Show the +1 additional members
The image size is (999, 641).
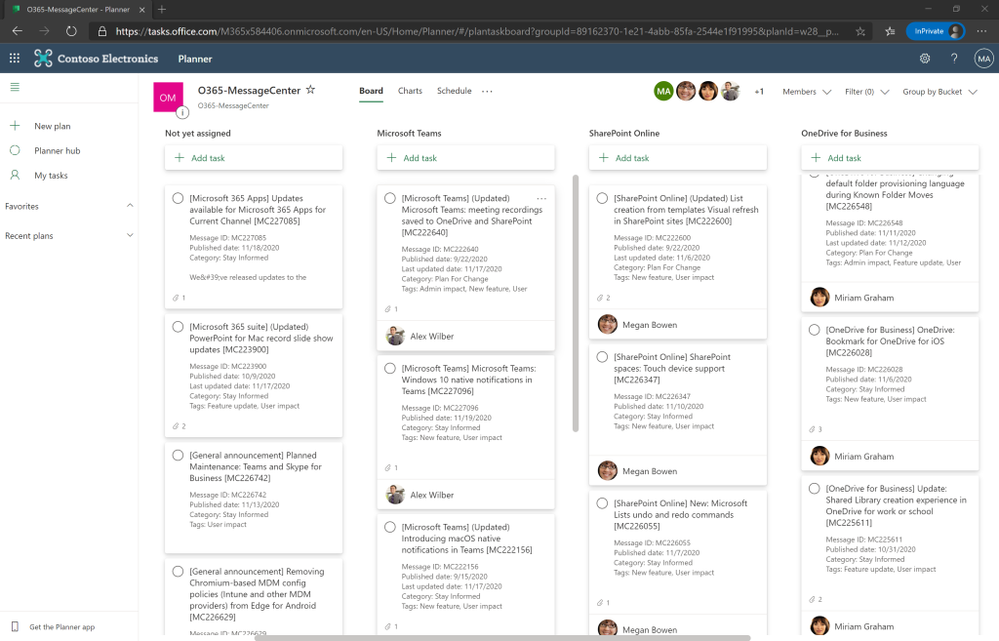[759, 92]
